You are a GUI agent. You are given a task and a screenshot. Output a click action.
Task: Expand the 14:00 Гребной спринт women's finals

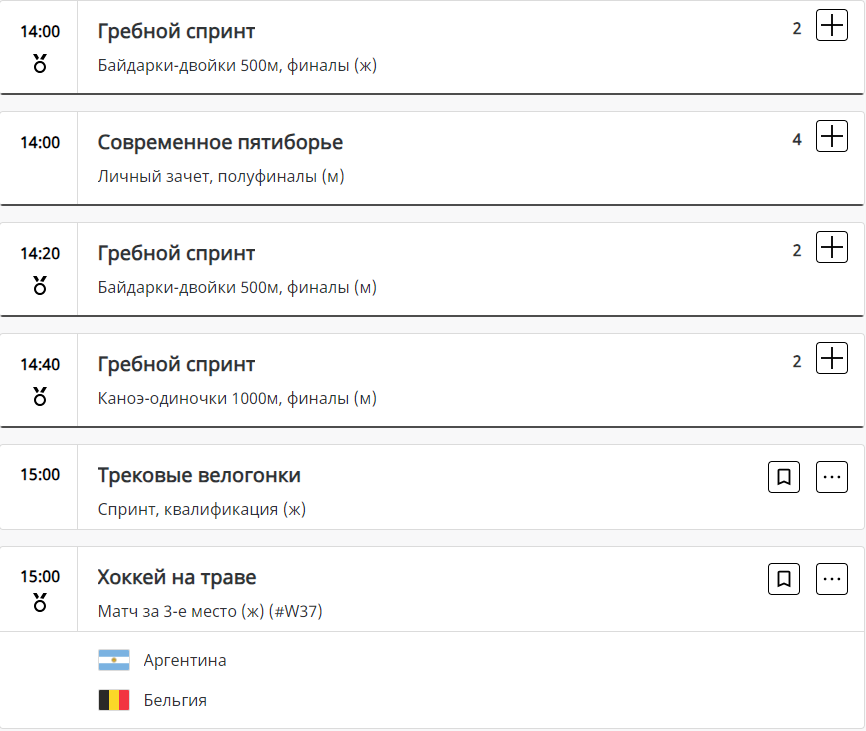[x=832, y=26]
